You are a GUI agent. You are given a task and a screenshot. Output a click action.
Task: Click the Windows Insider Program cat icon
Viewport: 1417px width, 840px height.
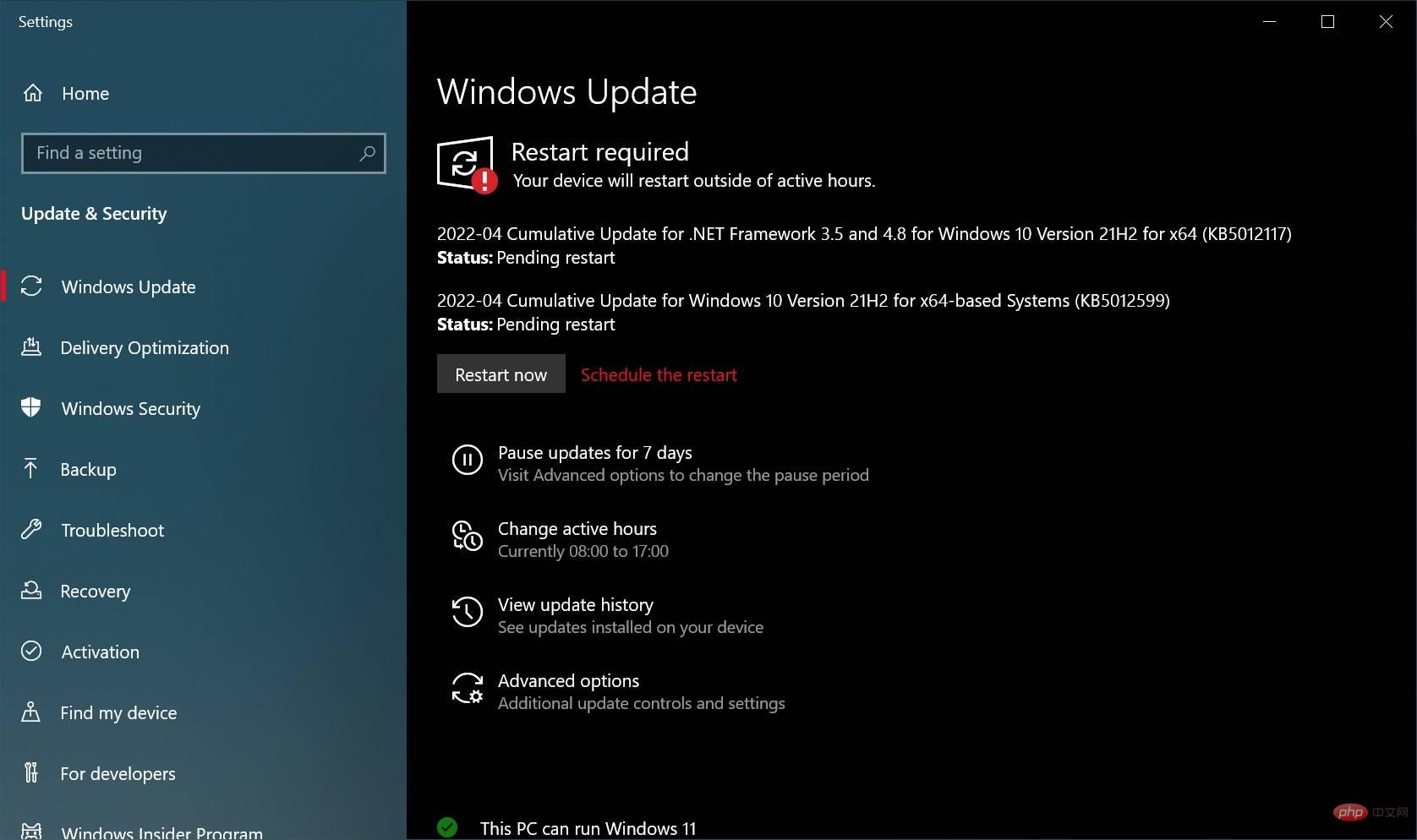coord(31,832)
